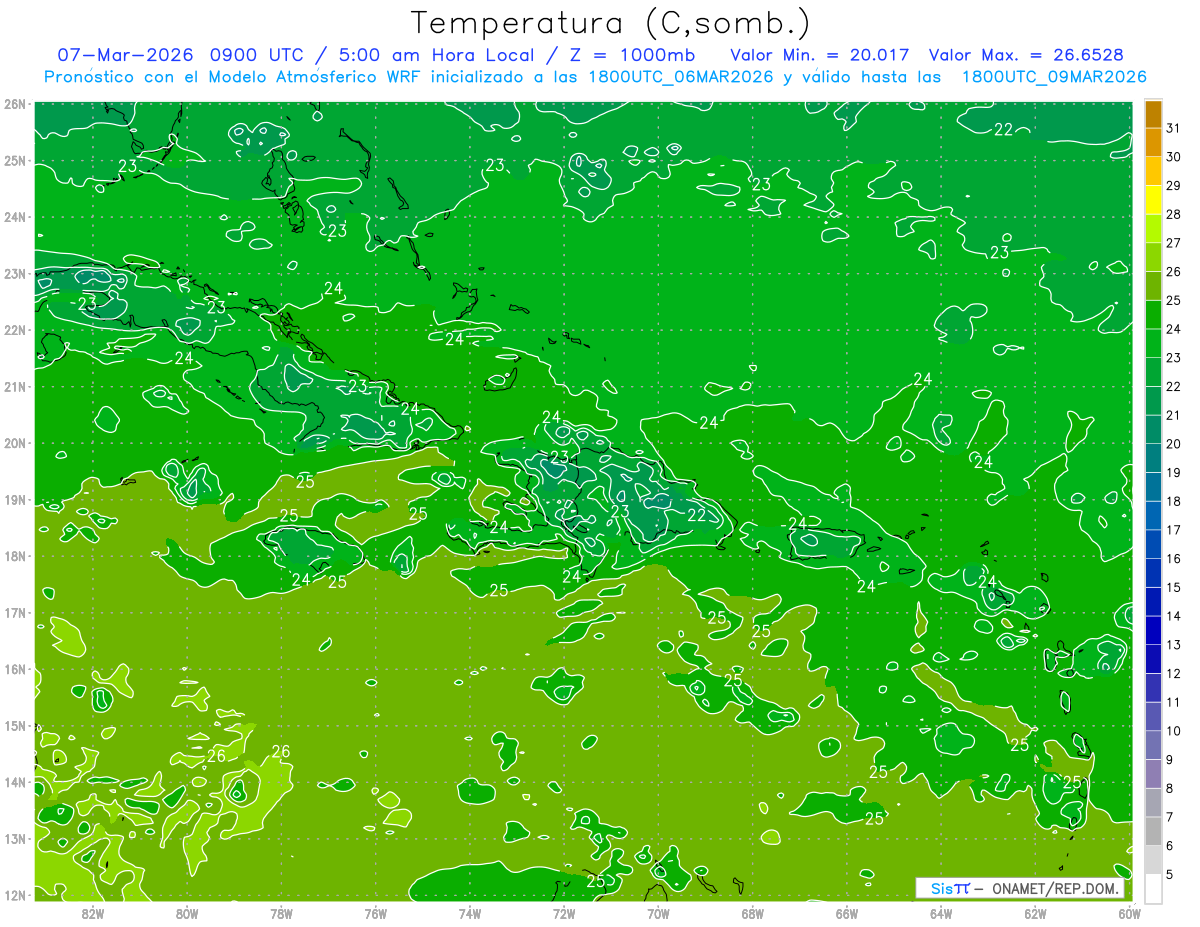Click the 70W longitude axis label
The width and height of the screenshot is (1200, 927).
coord(658,913)
